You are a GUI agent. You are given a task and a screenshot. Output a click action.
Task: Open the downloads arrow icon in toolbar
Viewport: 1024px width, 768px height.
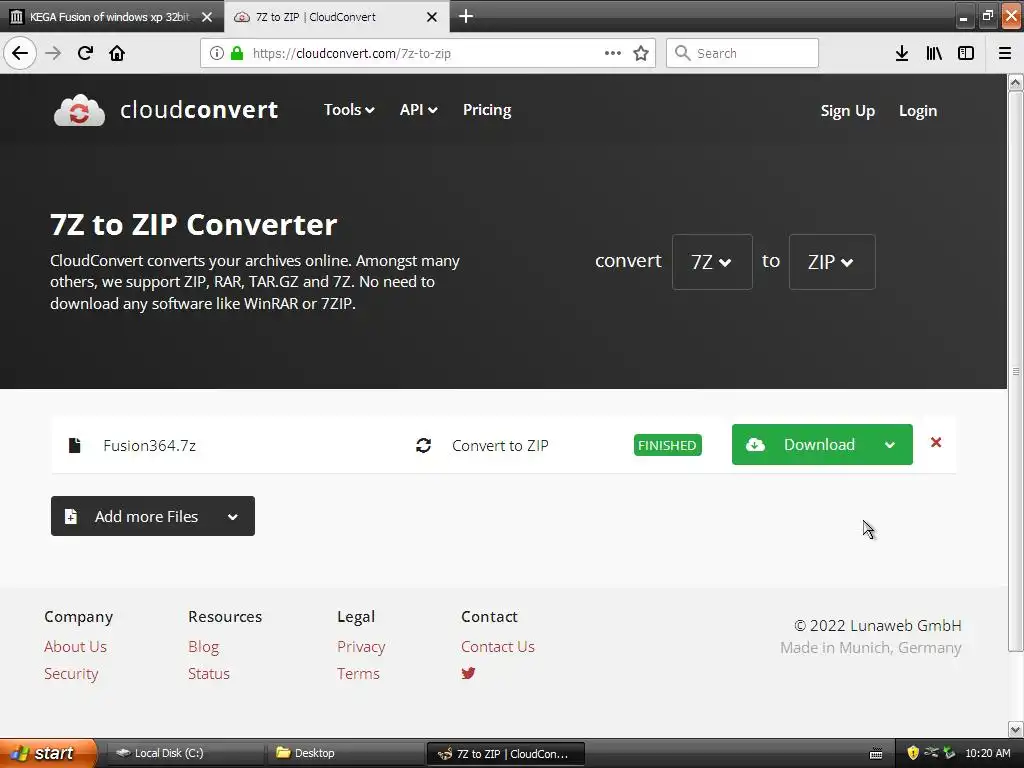coord(902,53)
